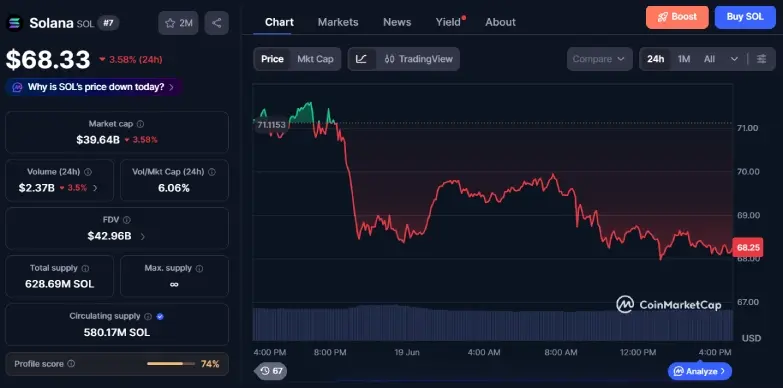
Task: Click the 74% profile score value
Action: click(x=210, y=364)
